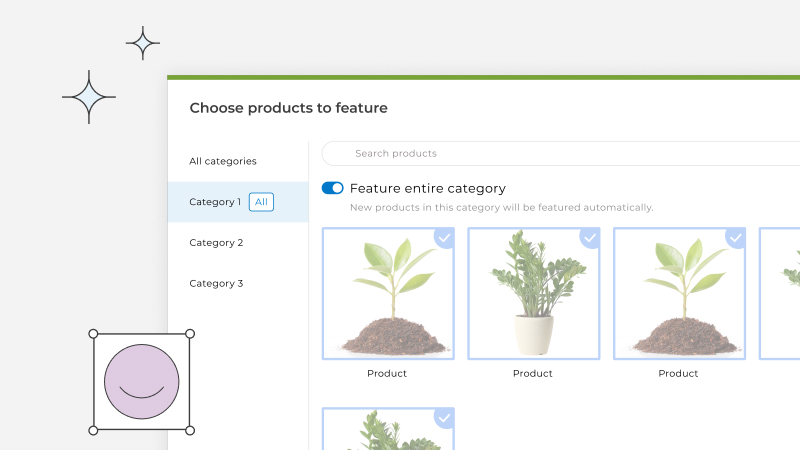
Task: Click the All badge beside Category 1
Action: click(x=261, y=202)
